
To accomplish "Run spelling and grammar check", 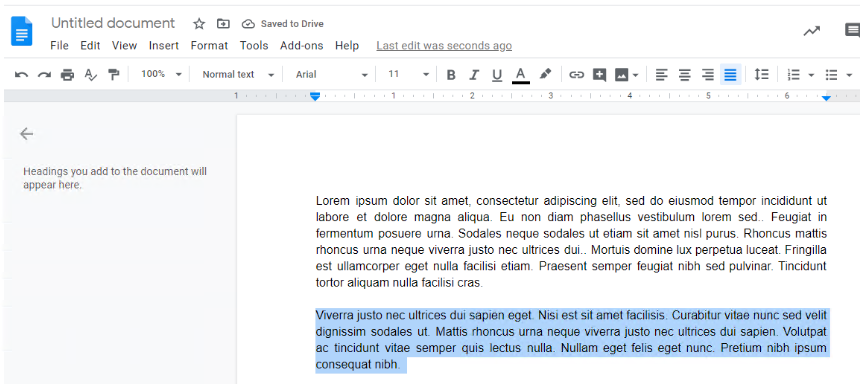I will (91, 75).
